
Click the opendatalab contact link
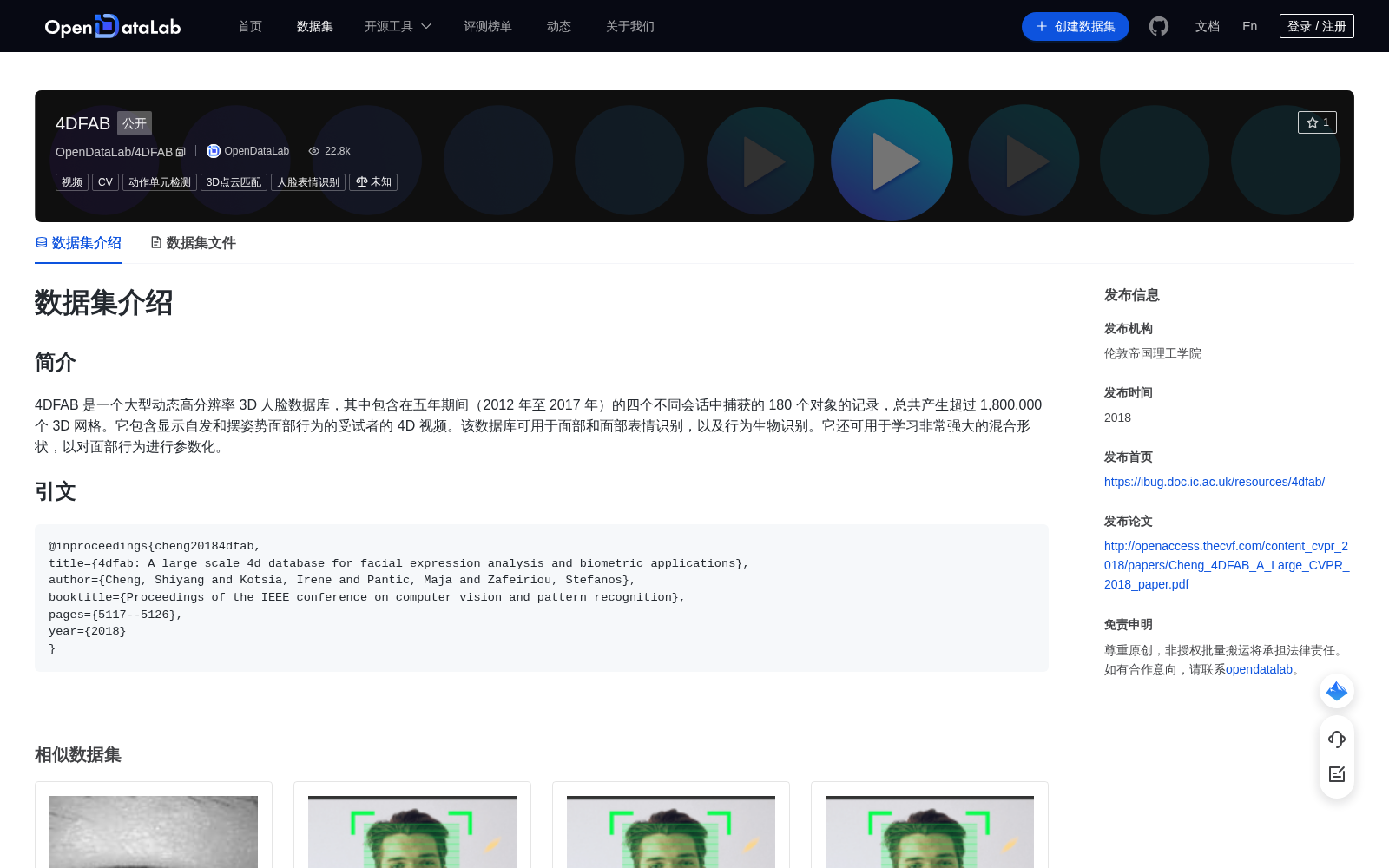[x=1259, y=669]
